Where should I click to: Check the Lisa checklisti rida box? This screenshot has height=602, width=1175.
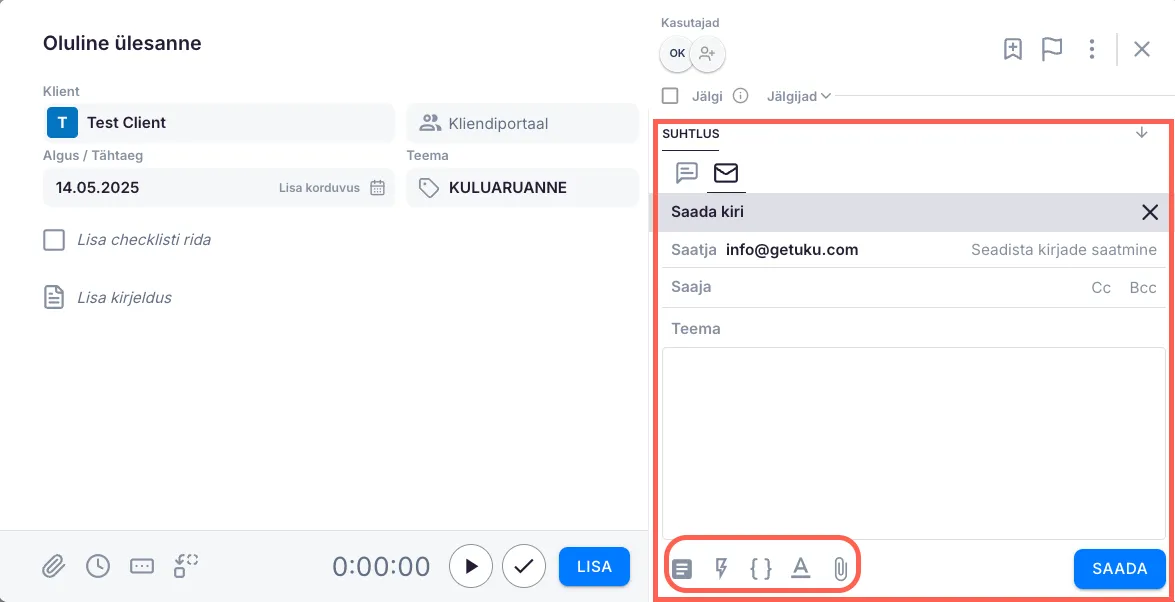point(54,240)
